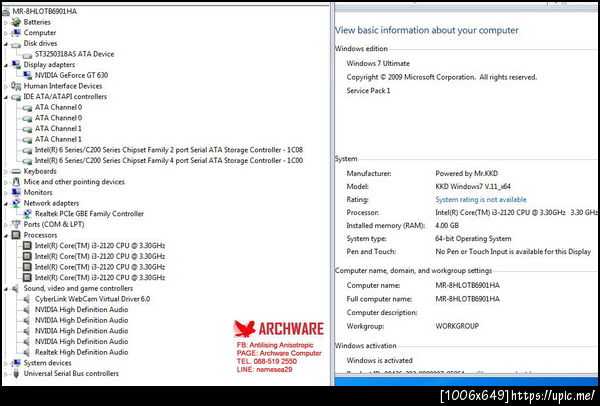Collapse the Disk drives node arrow
This screenshot has height=406, width=600.
click(6, 44)
